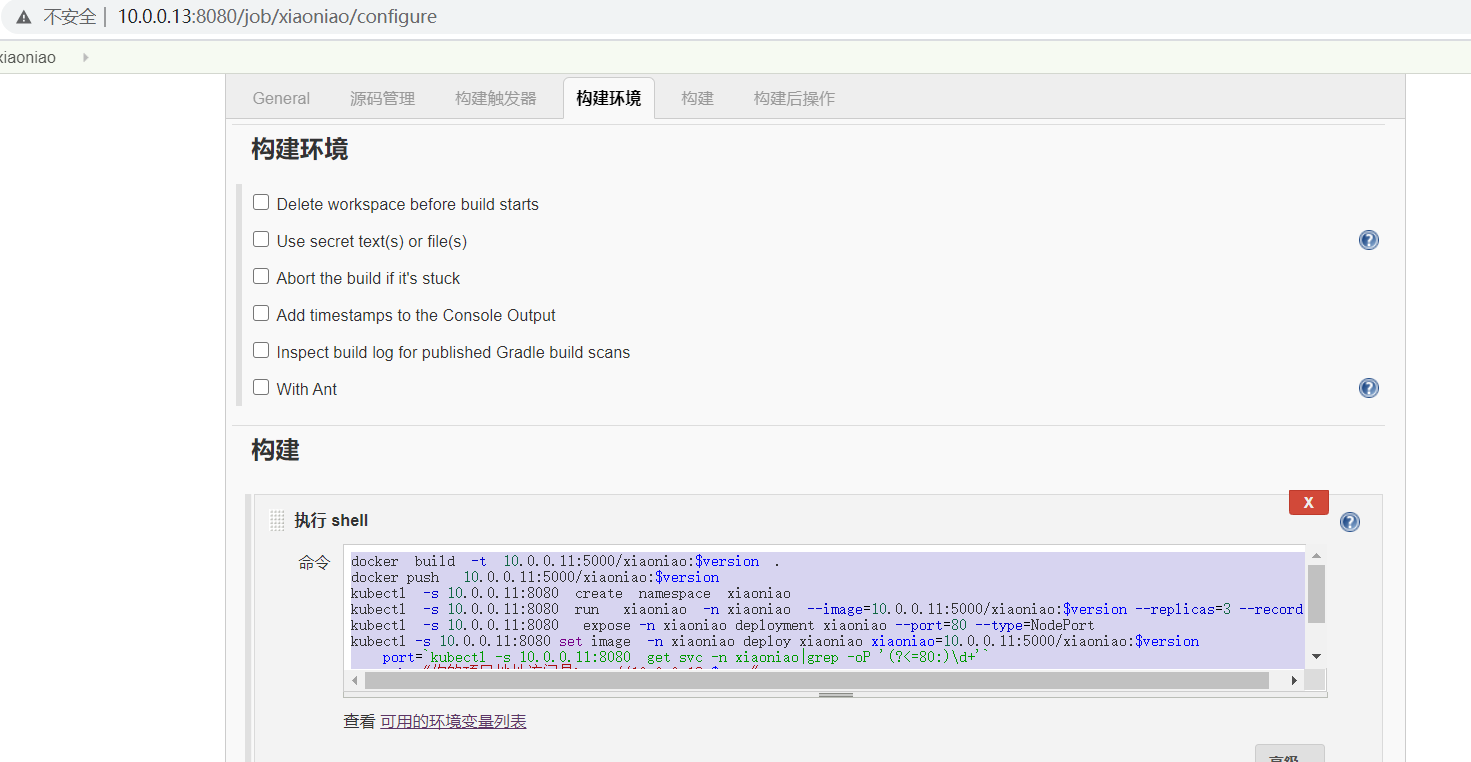1471x762 pixels.
Task: Open 可用的环境变量列表 link
Action: 453,721
